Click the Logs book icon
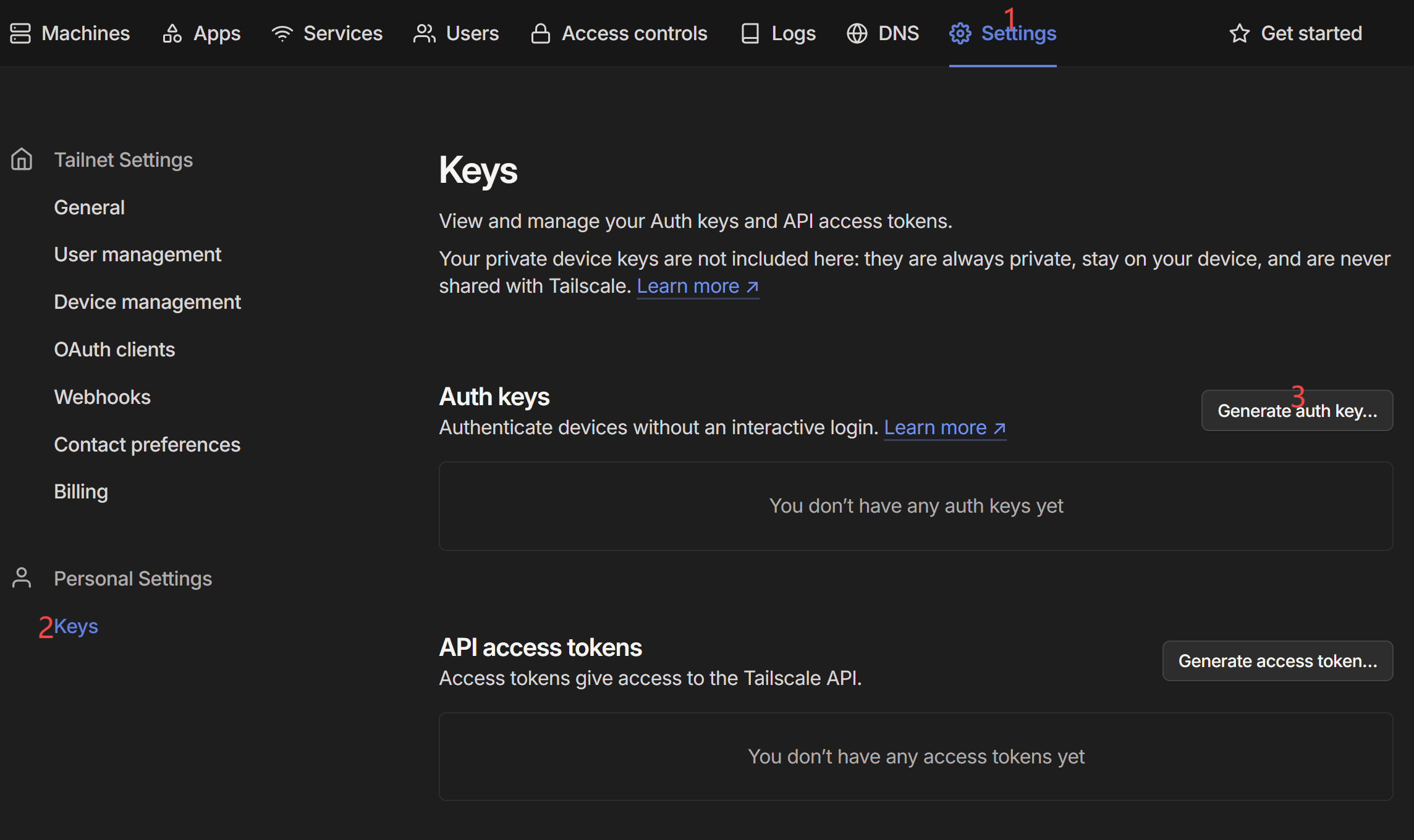Viewport: 1414px width, 840px height. tap(750, 33)
